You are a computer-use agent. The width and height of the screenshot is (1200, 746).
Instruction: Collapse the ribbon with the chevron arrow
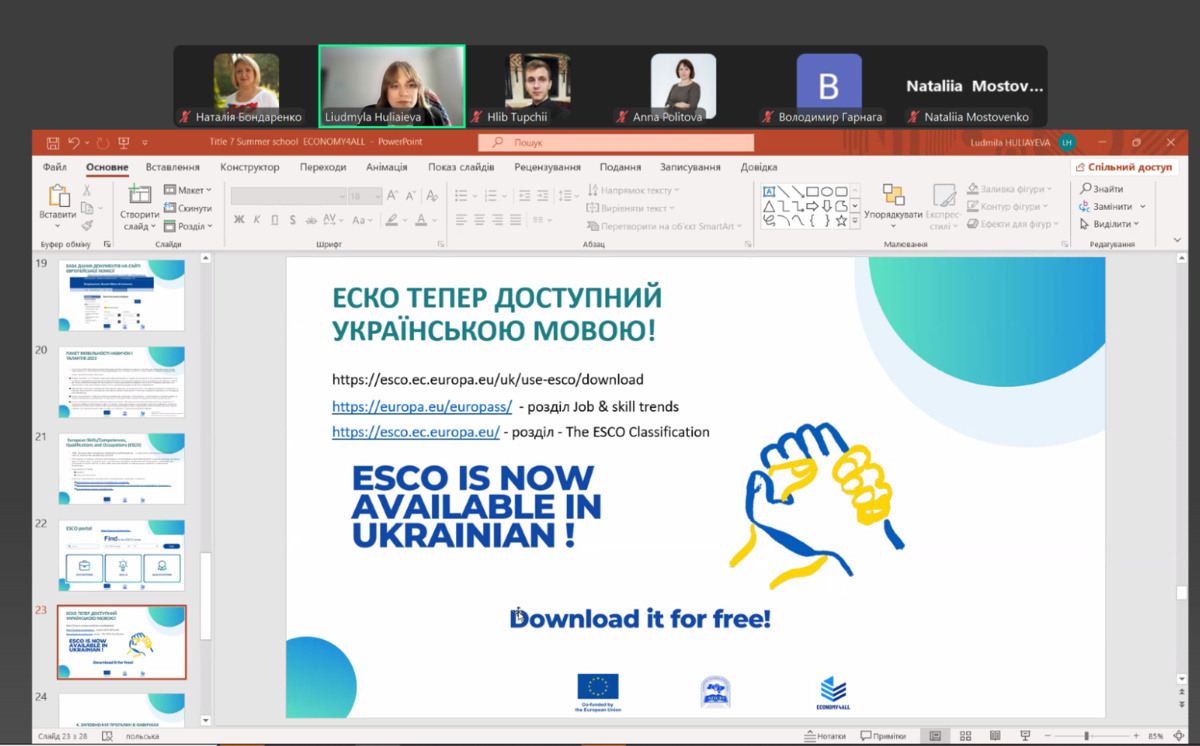(1175, 241)
